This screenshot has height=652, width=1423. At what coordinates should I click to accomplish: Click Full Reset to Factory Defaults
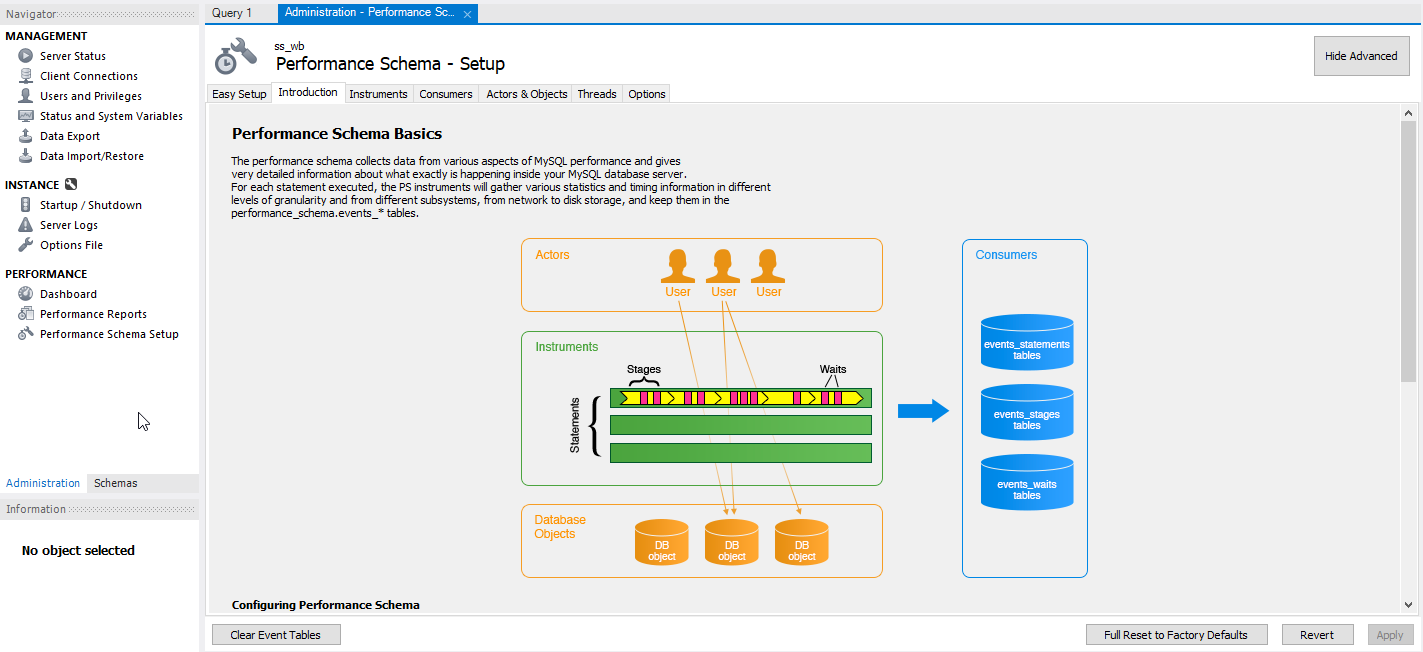[x=1176, y=635]
